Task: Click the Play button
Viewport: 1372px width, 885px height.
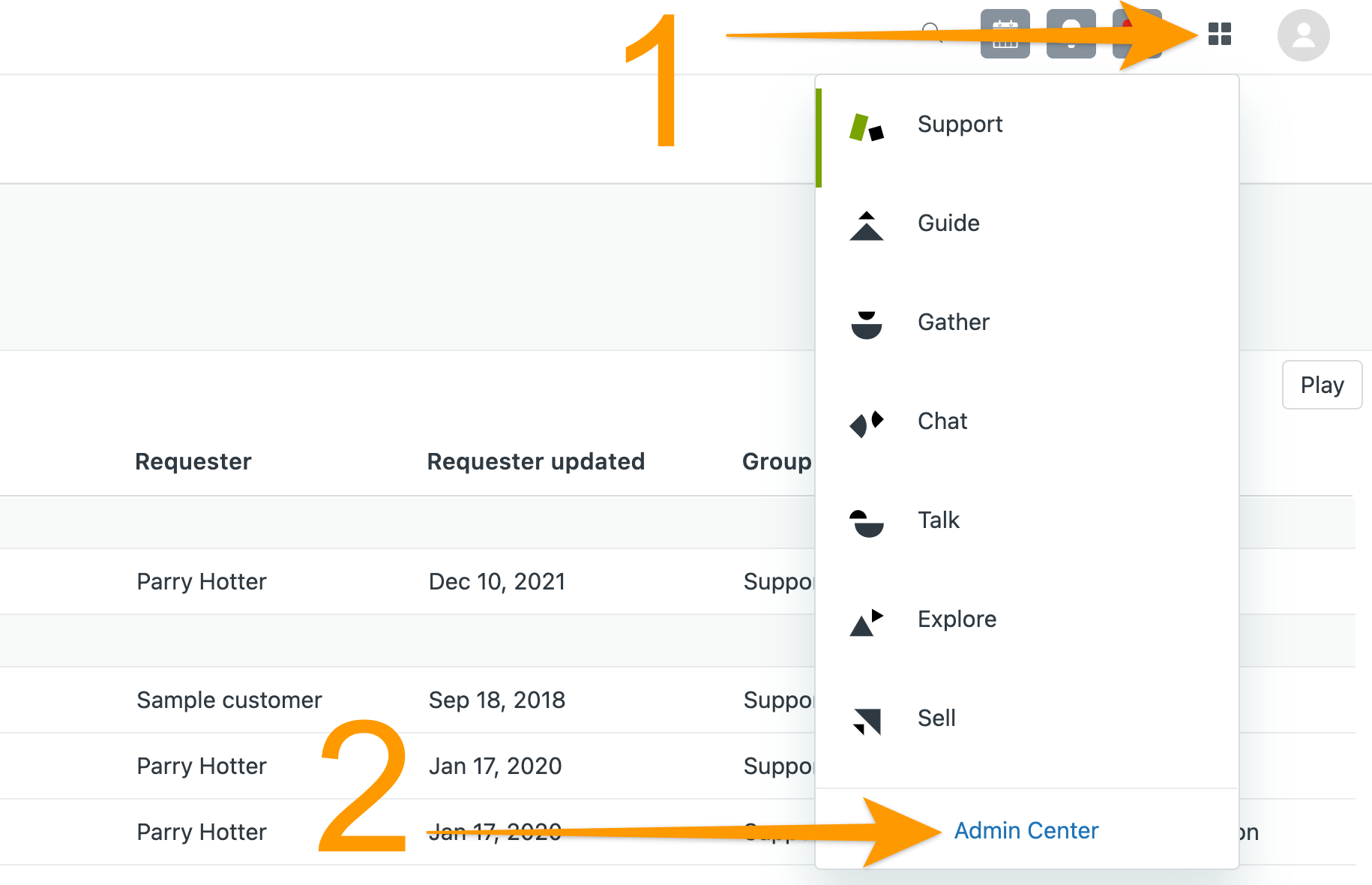Action: point(1322,385)
